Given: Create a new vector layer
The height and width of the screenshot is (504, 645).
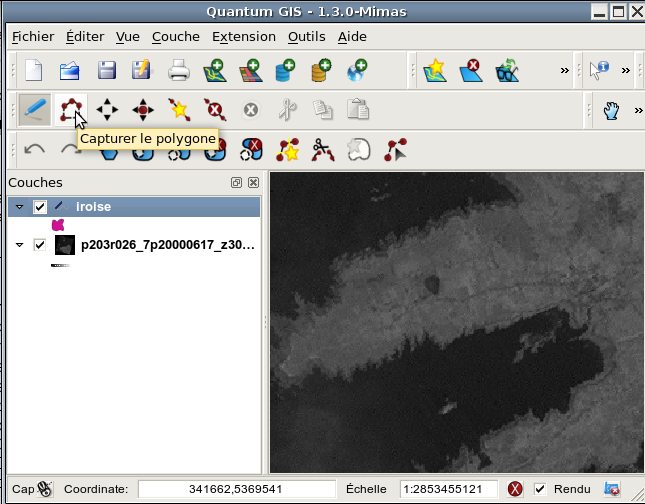Looking at the screenshot, I should tap(435, 70).
